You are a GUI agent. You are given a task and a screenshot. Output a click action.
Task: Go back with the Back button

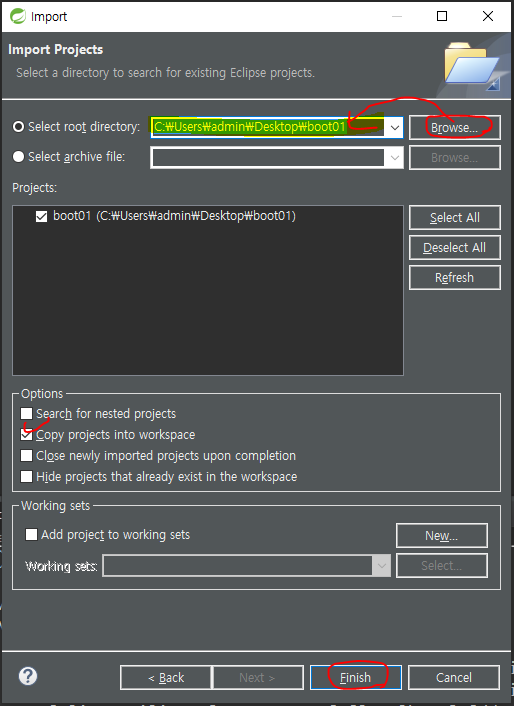(166, 678)
